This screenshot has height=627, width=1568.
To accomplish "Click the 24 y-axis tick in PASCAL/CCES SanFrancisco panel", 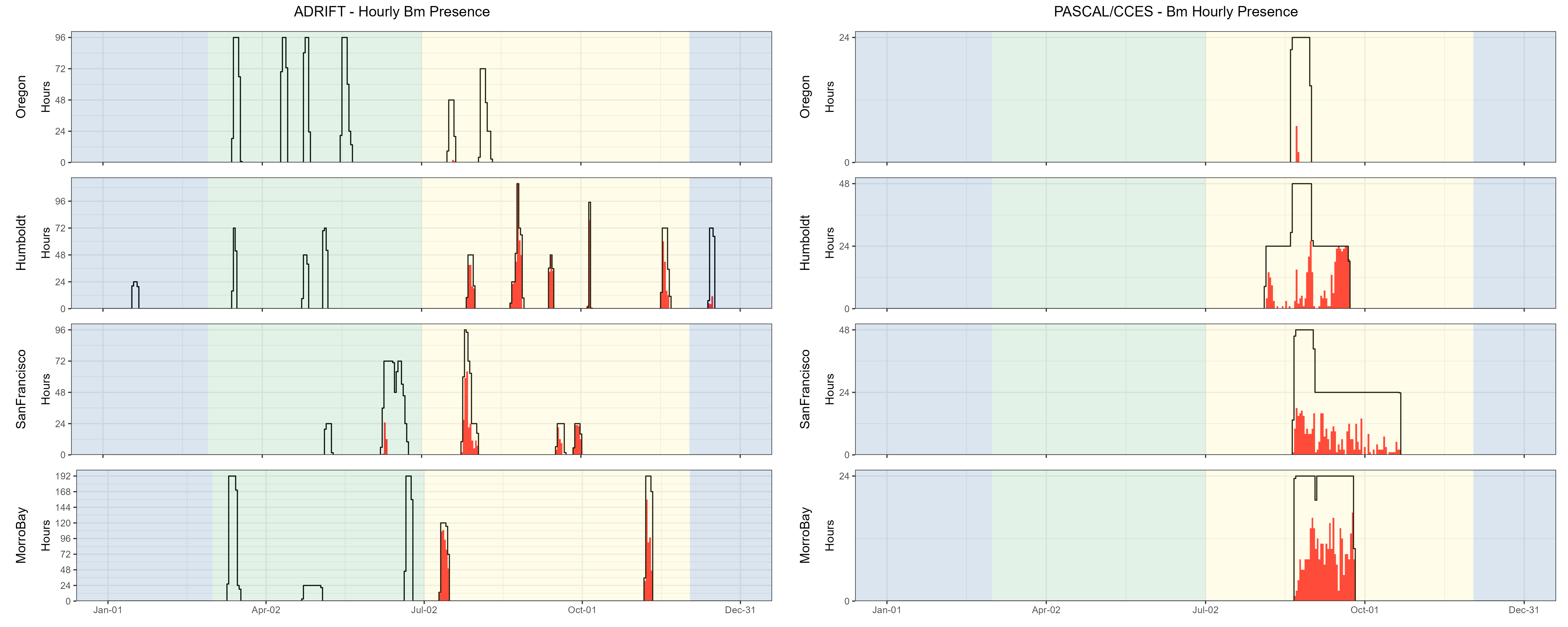I will 844,393.
